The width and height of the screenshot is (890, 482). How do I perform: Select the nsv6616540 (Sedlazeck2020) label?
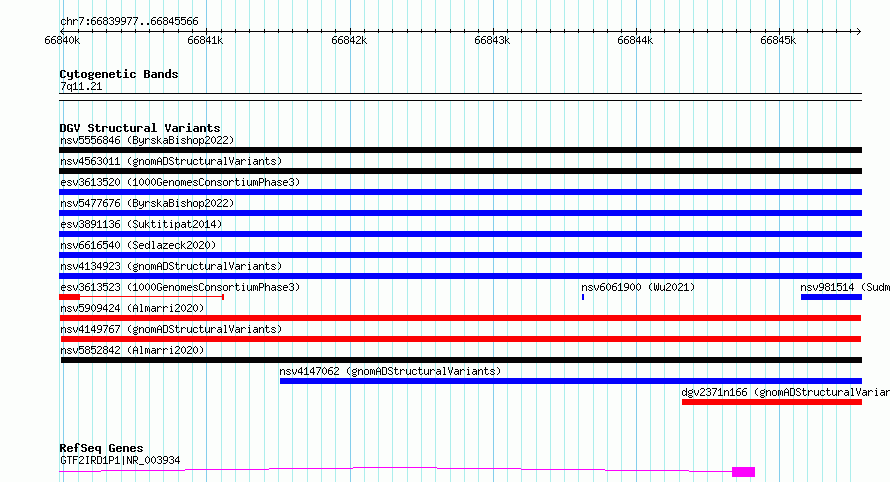pyautogui.click(x=138, y=245)
